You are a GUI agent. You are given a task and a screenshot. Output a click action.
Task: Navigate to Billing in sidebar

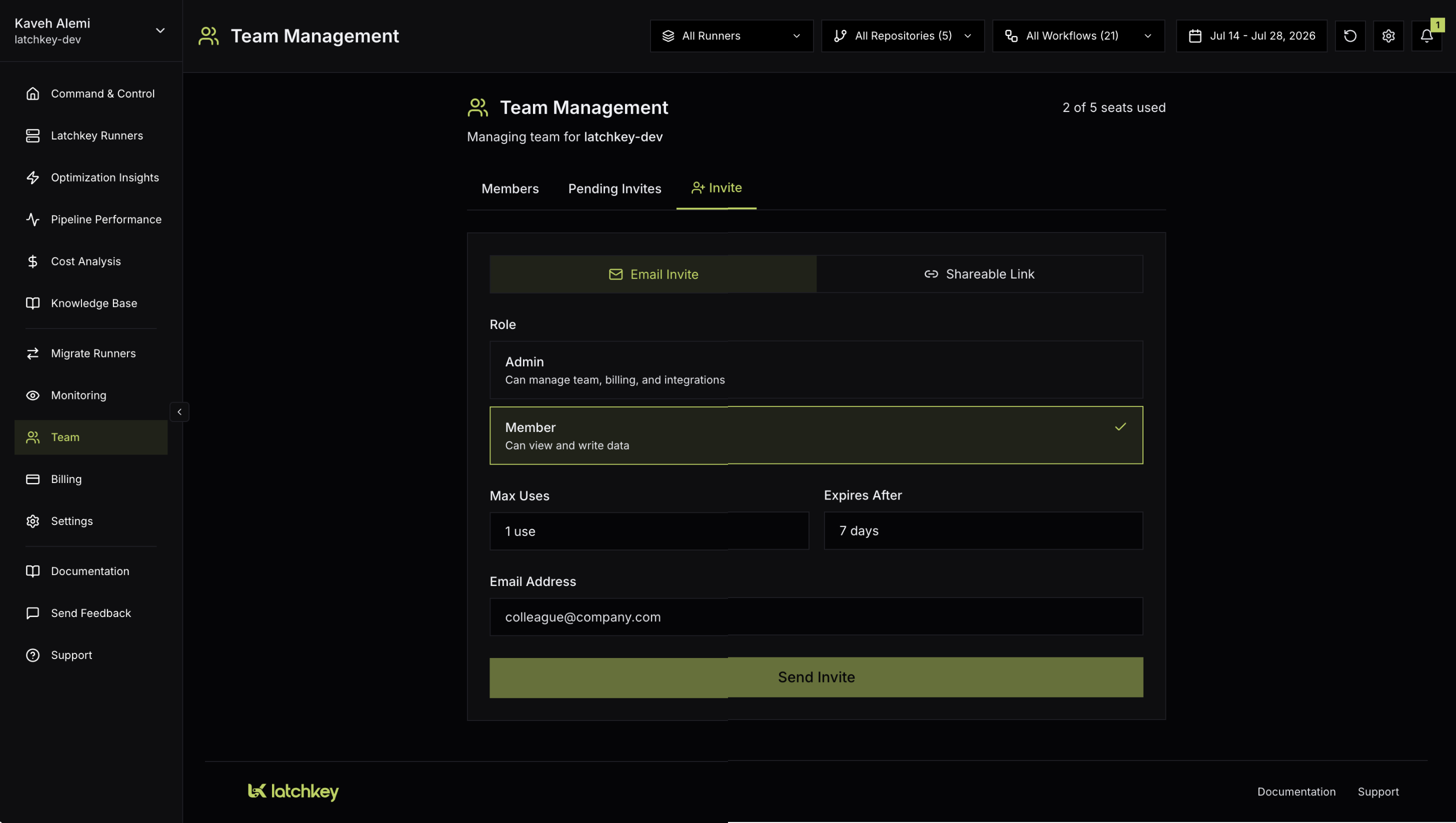click(90, 479)
